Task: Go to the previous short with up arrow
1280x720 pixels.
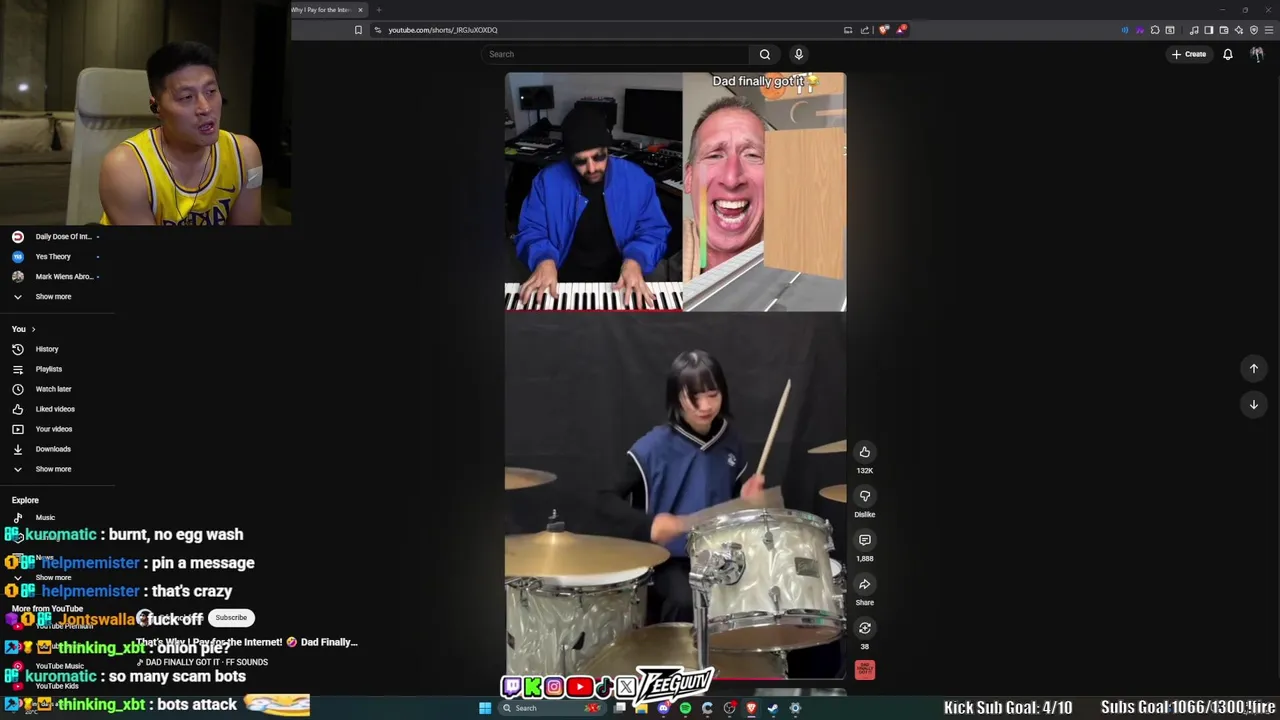Action: click(1254, 368)
